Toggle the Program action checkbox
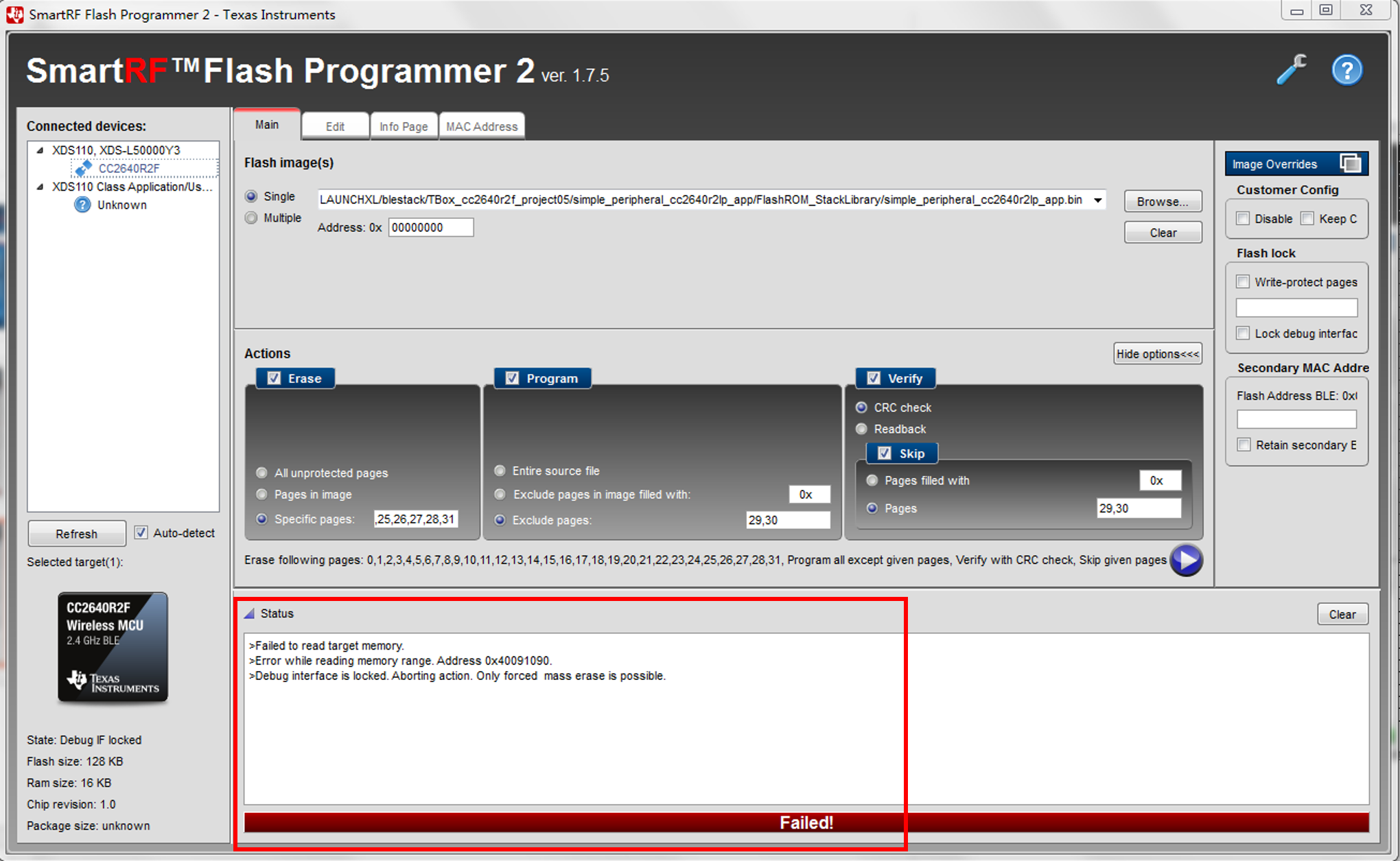The width and height of the screenshot is (1400, 861). point(512,378)
